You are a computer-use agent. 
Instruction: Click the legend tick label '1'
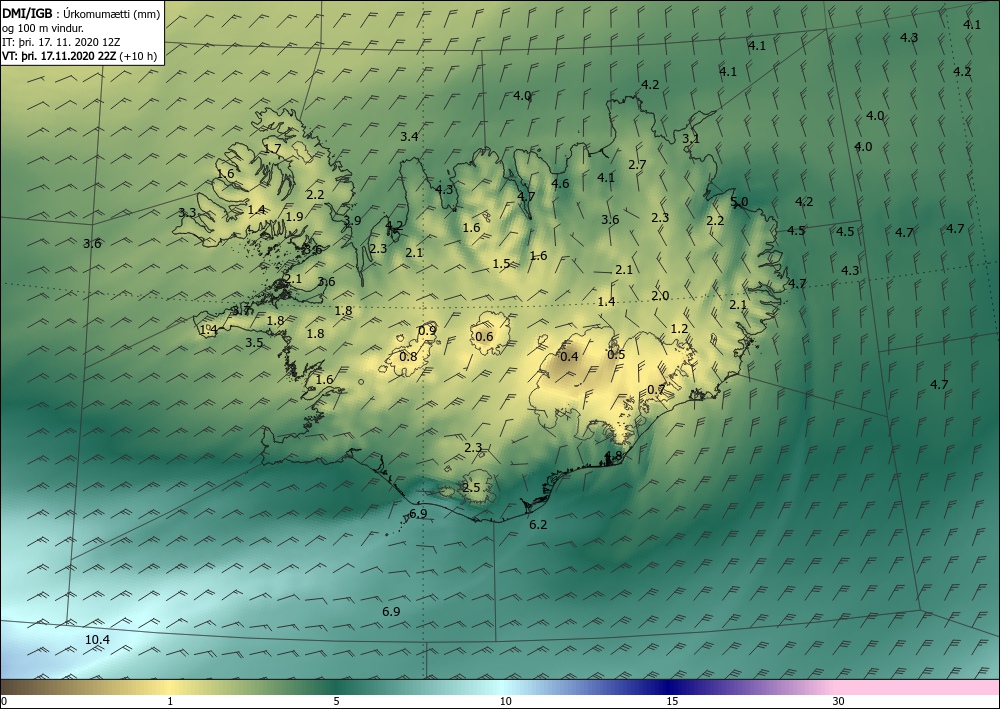(170, 701)
